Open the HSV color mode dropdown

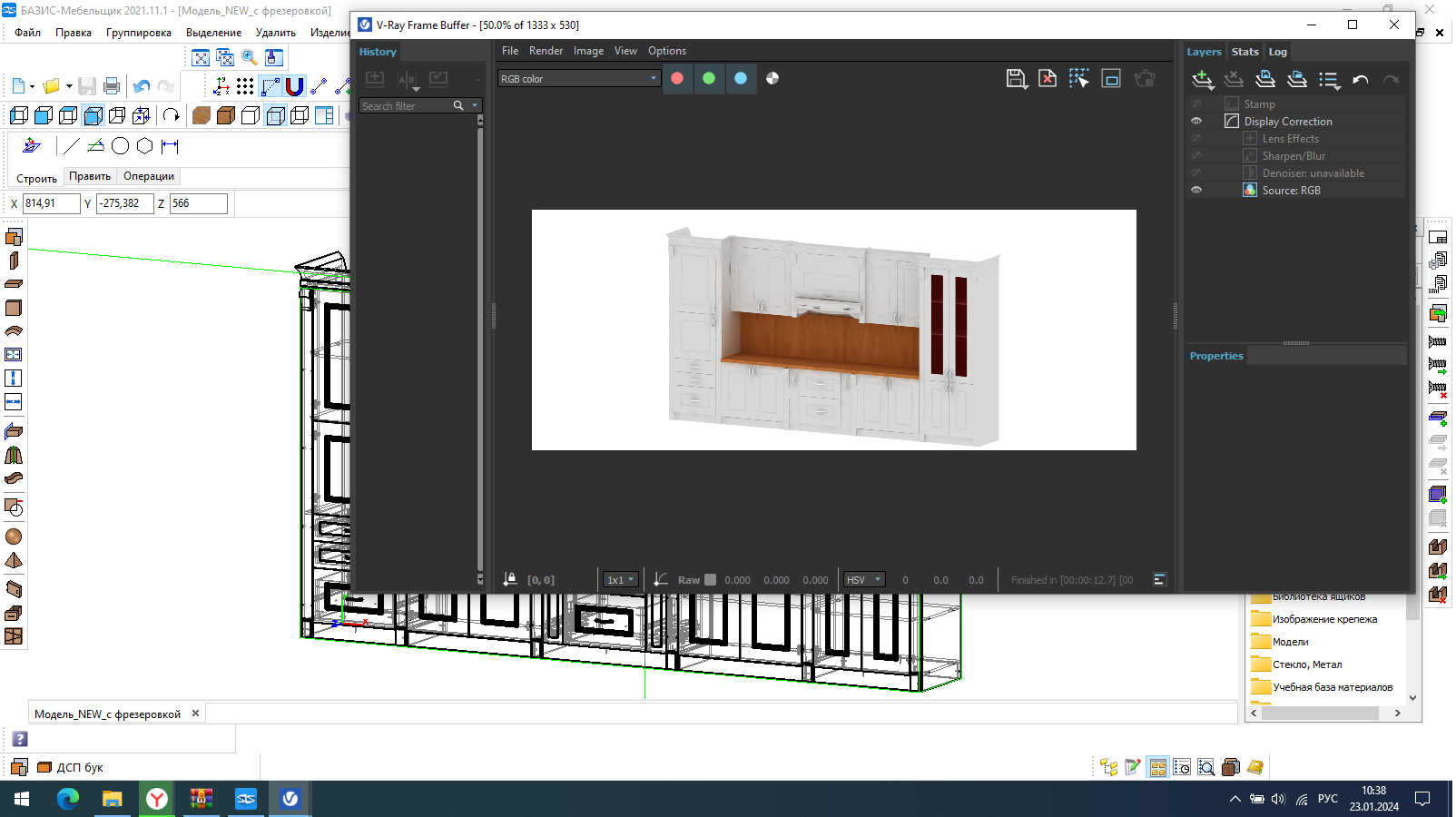point(863,580)
